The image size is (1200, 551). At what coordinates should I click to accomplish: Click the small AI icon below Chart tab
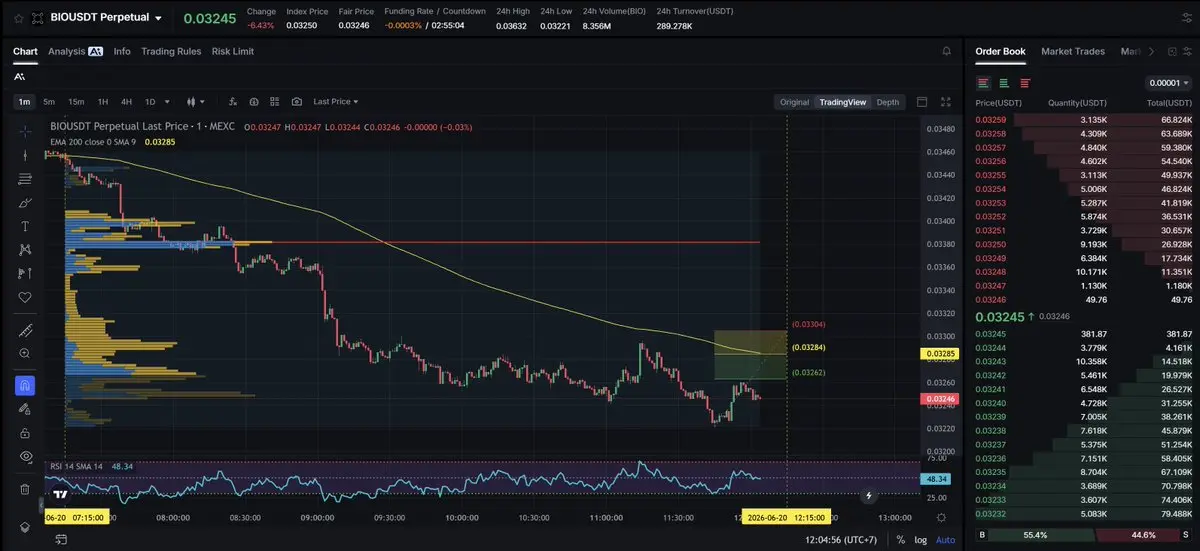[20, 77]
